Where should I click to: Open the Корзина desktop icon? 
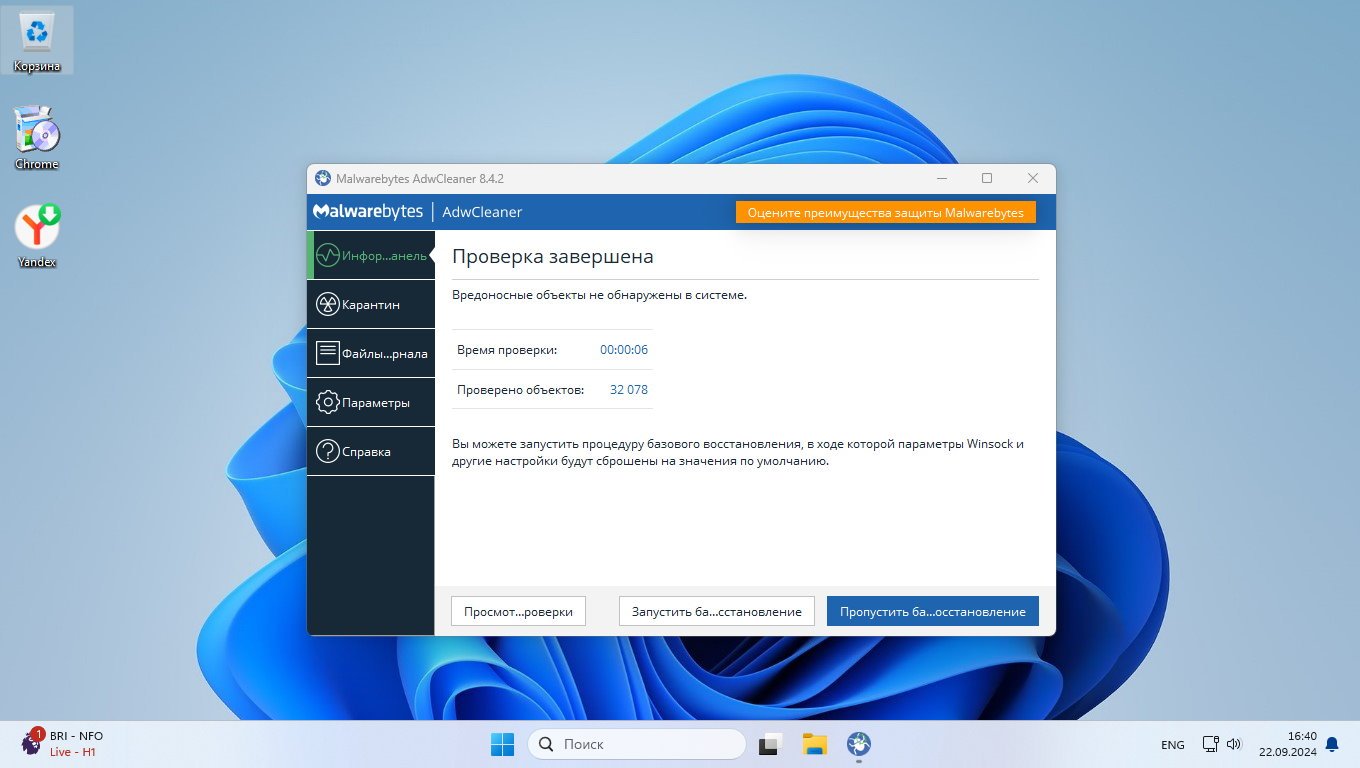(37, 40)
